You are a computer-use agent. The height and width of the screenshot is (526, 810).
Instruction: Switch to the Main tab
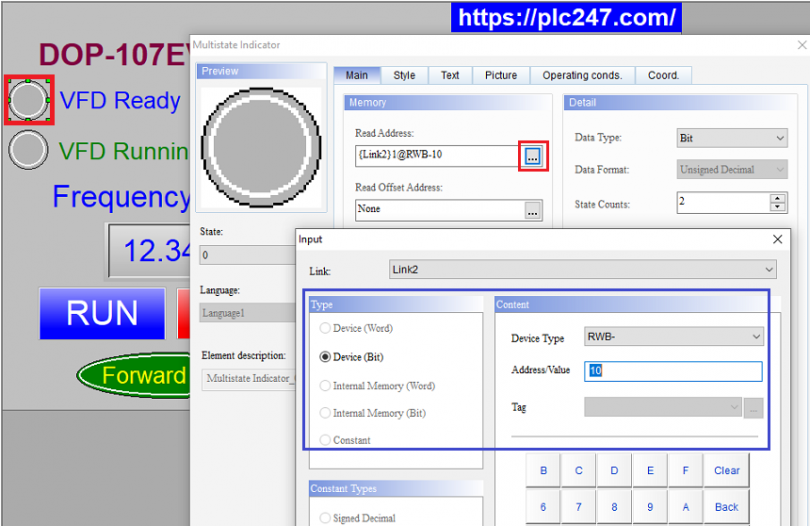pyautogui.click(x=356, y=75)
